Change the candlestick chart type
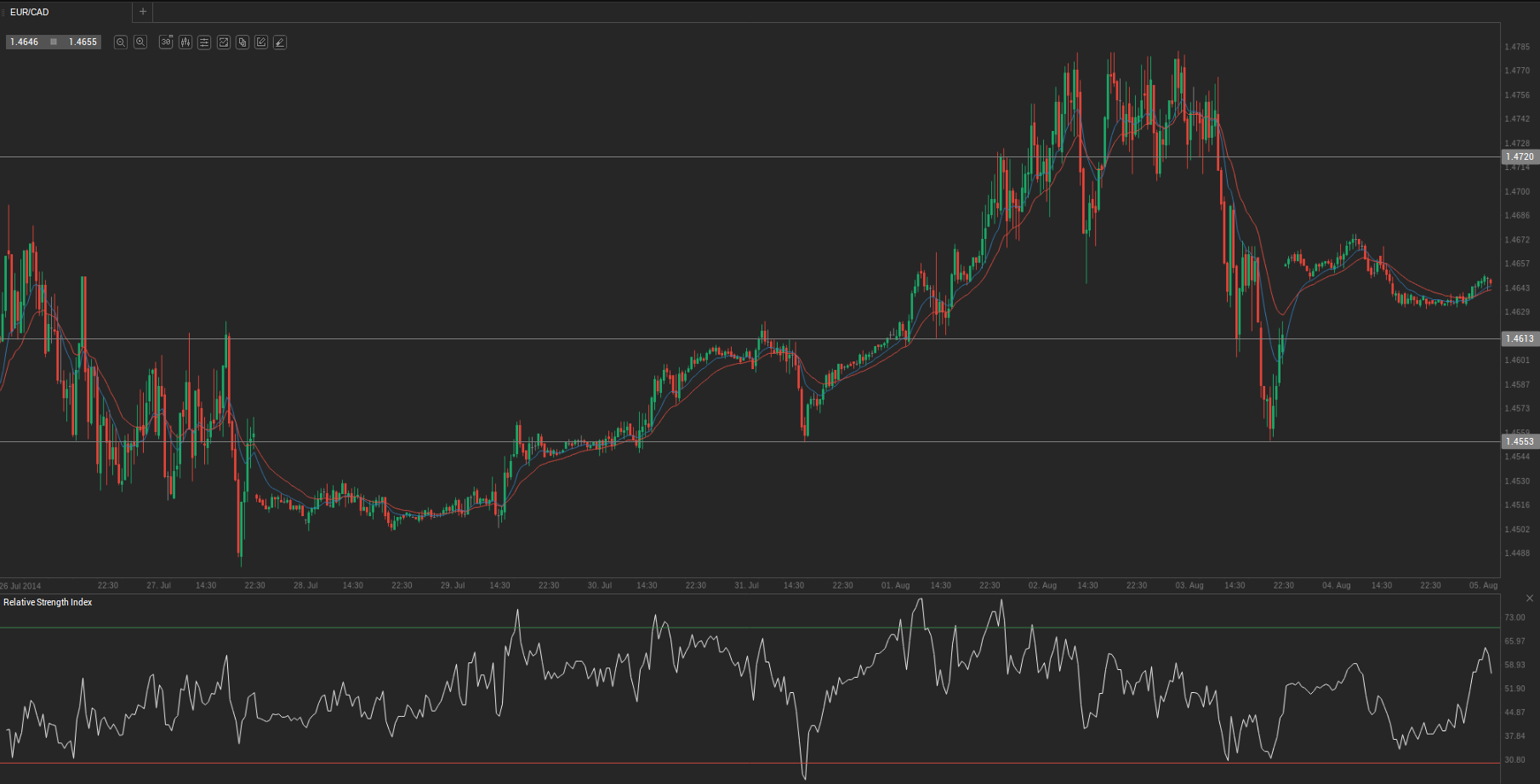 (x=185, y=43)
